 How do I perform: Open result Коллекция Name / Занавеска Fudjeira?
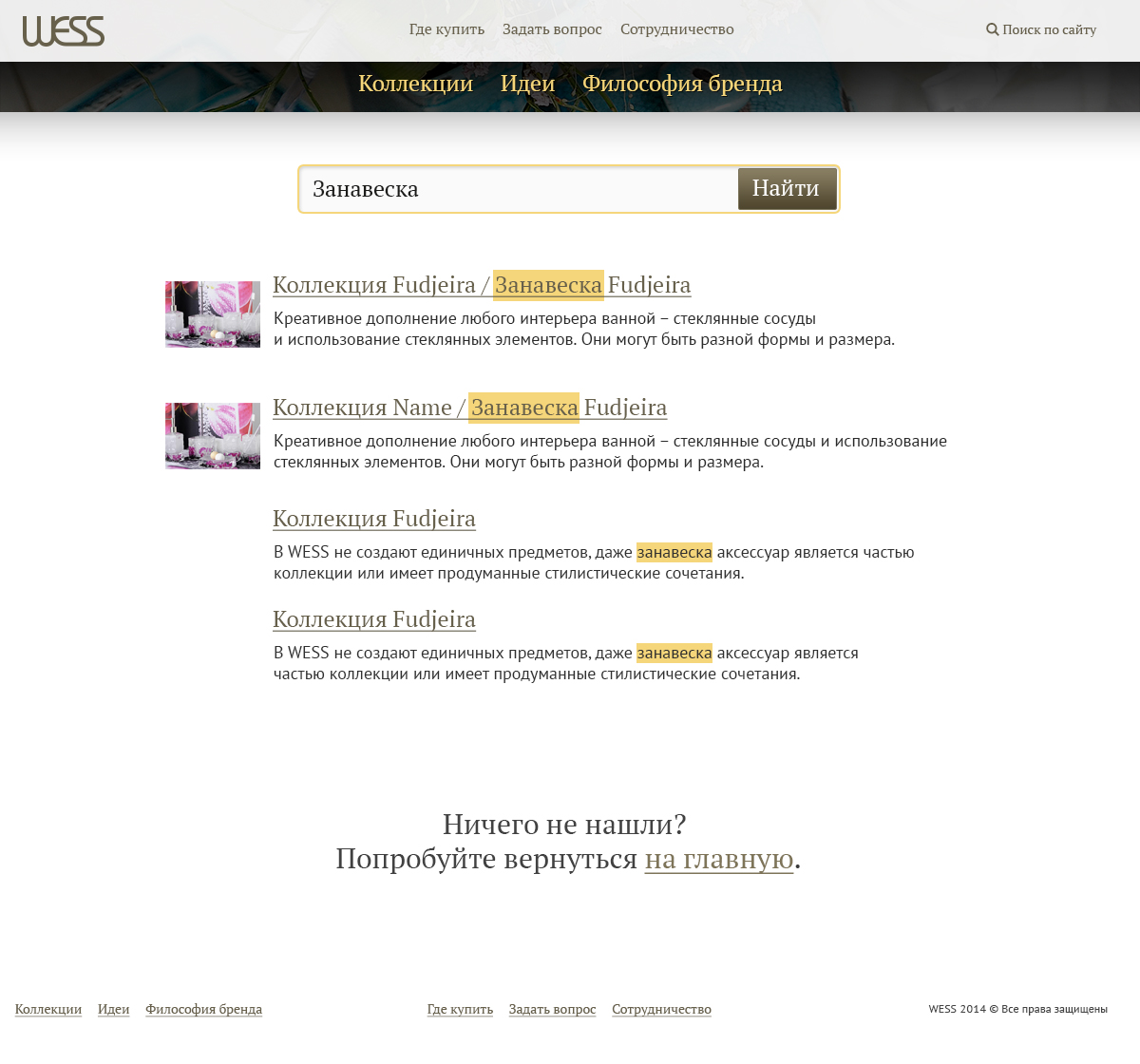pos(469,408)
